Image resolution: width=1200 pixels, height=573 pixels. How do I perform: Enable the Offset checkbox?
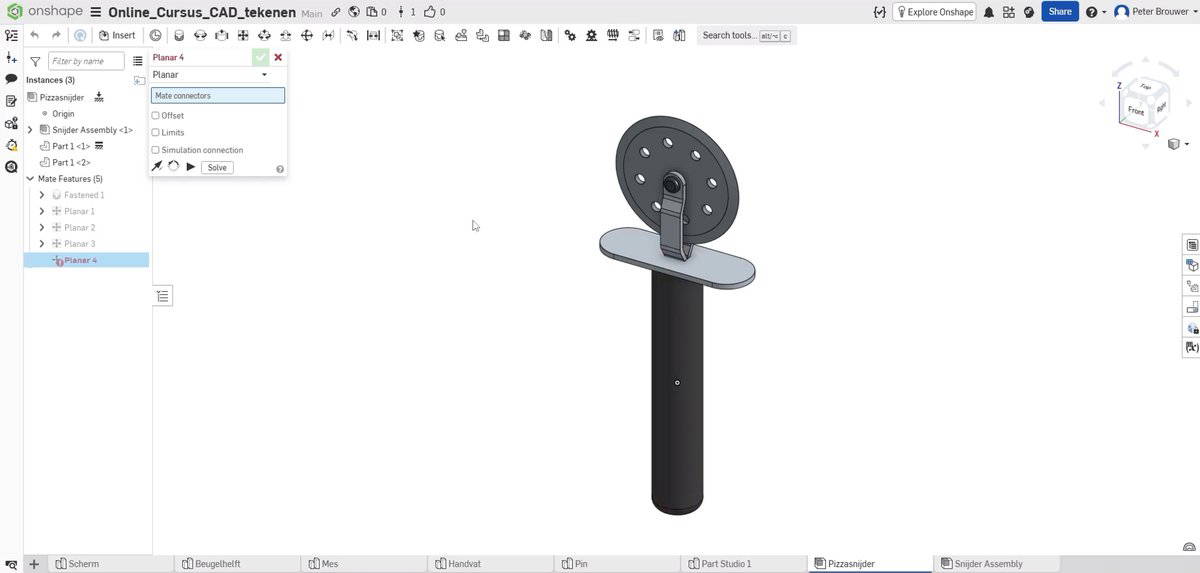(x=155, y=115)
